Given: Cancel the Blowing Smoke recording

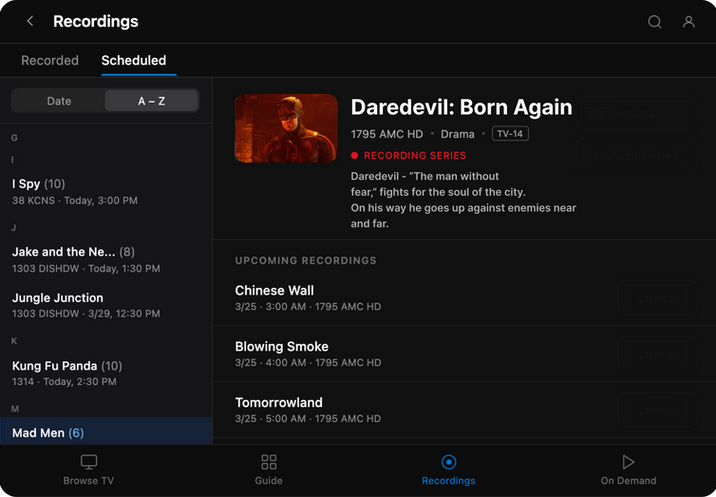Looking at the screenshot, I should pyautogui.click(x=658, y=354).
